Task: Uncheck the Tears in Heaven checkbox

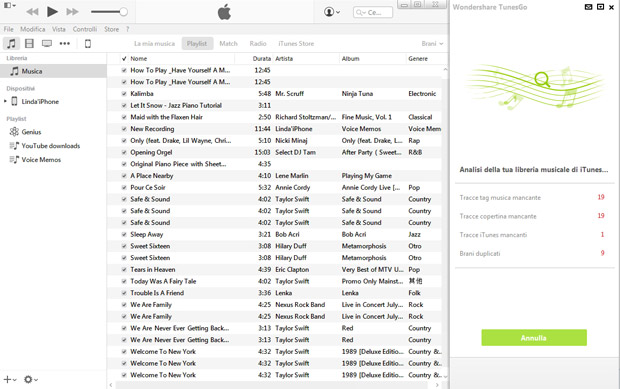Action: 124,270
